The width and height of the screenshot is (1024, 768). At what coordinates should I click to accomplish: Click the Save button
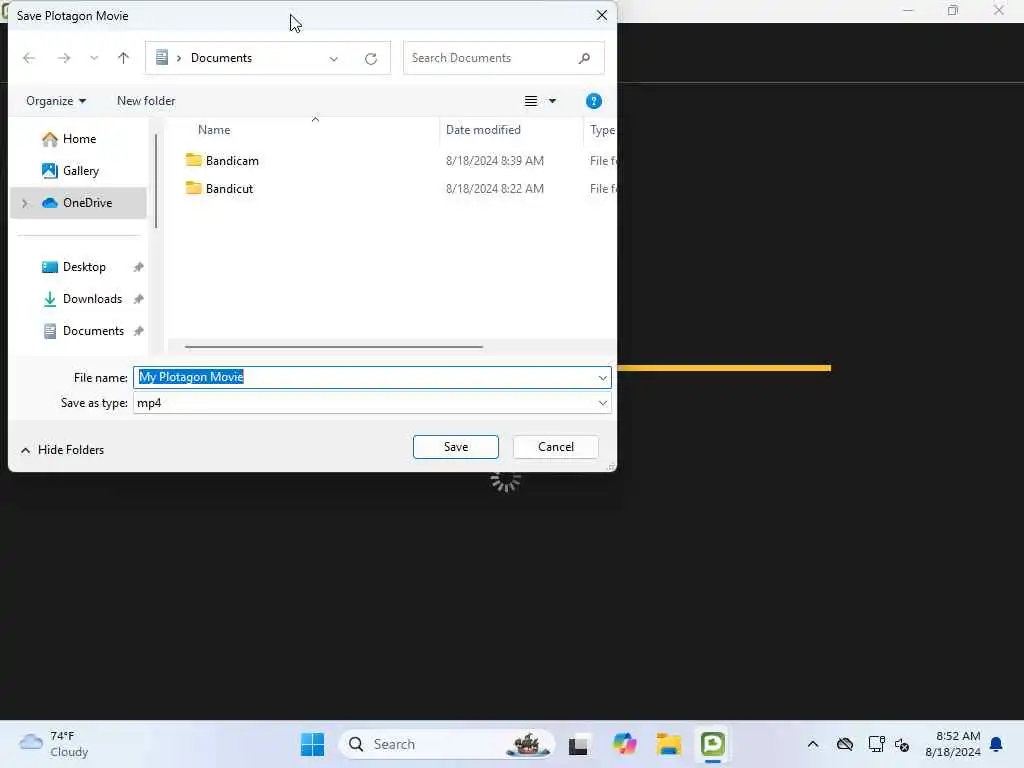coord(456,447)
